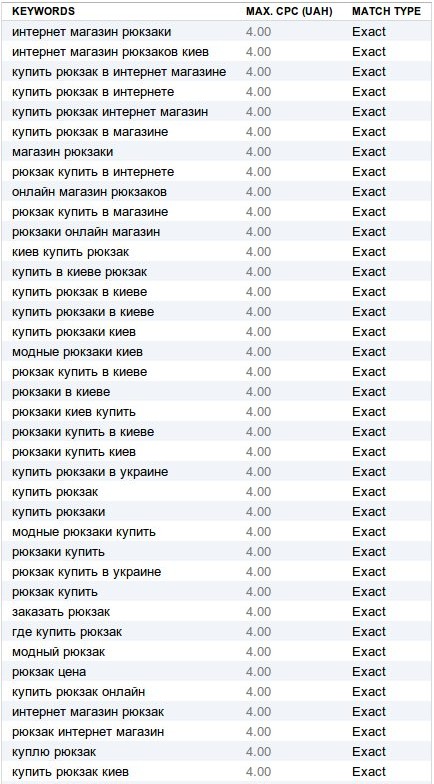Click Exact match type for "интернет магазин рюкзаков киев"
Viewport: 434px width, 784px height.
(x=369, y=52)
